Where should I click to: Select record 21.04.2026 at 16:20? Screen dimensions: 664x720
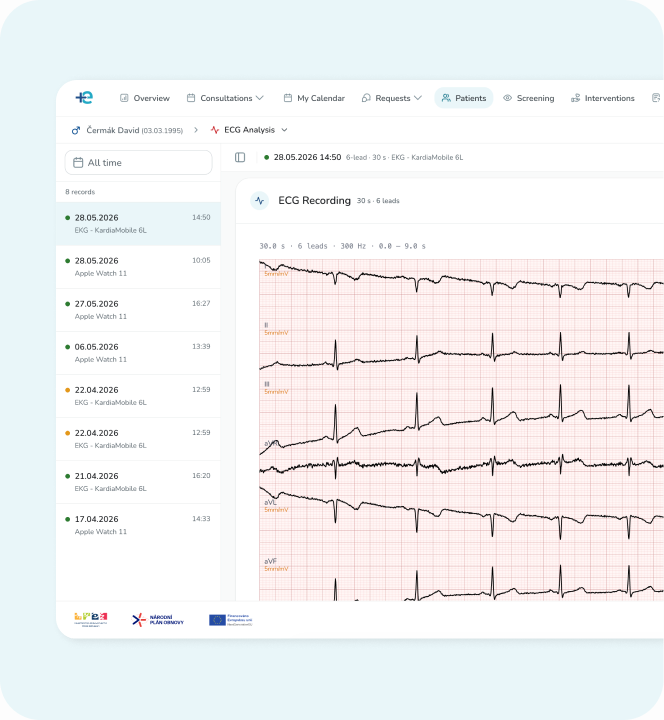tap(138, 482)
